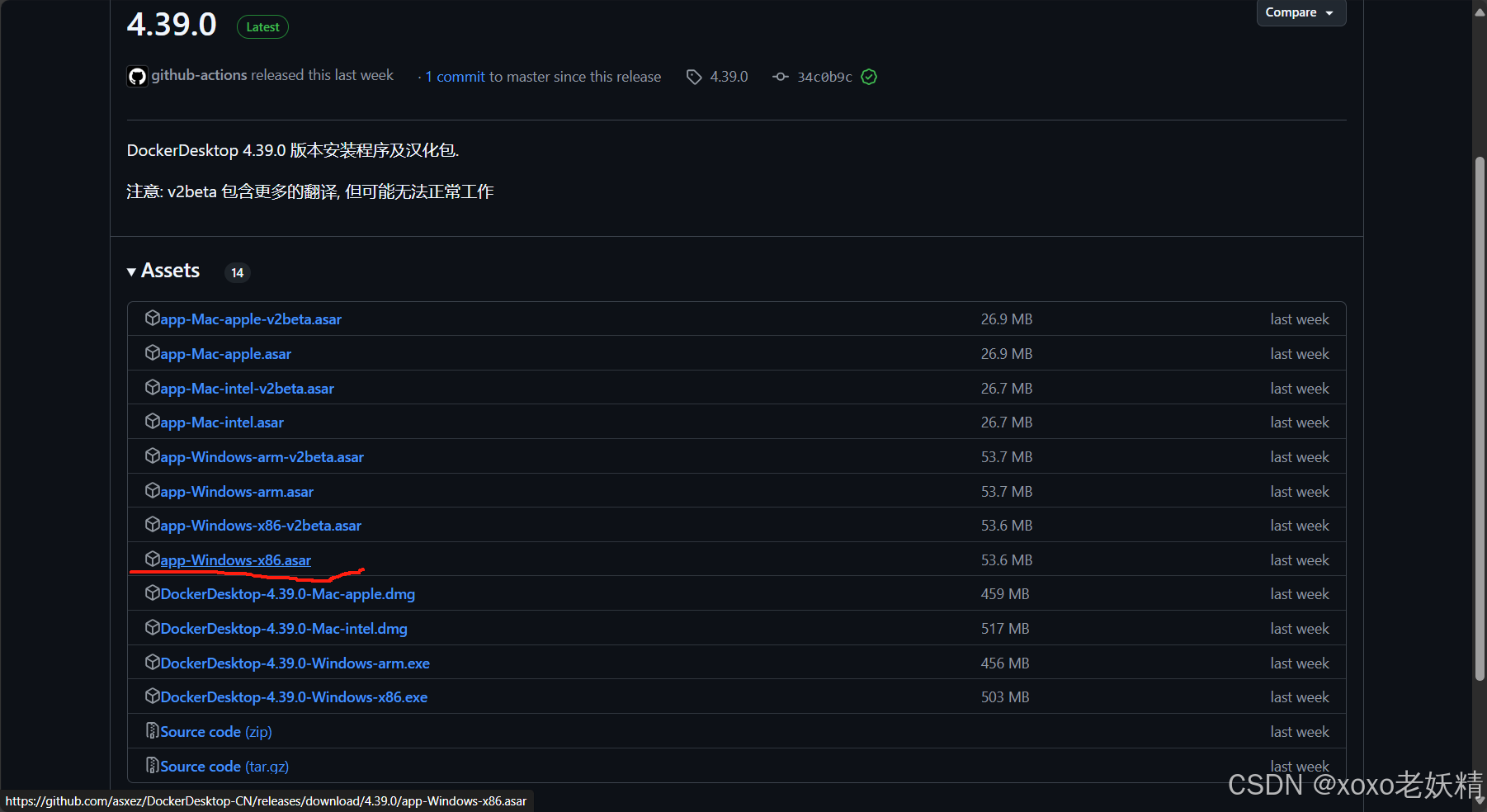Click the 'DockerDesktop 4.39.0' description line
The width and height of the screenshot is (1487, 812).
293,150
